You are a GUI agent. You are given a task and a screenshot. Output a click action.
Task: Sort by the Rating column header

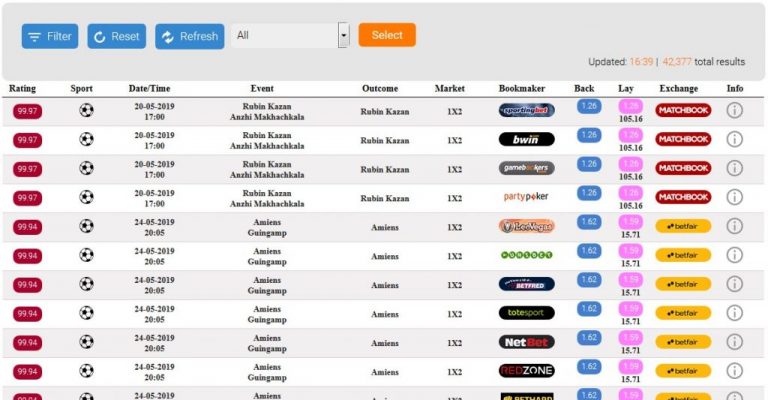(22, 89)
